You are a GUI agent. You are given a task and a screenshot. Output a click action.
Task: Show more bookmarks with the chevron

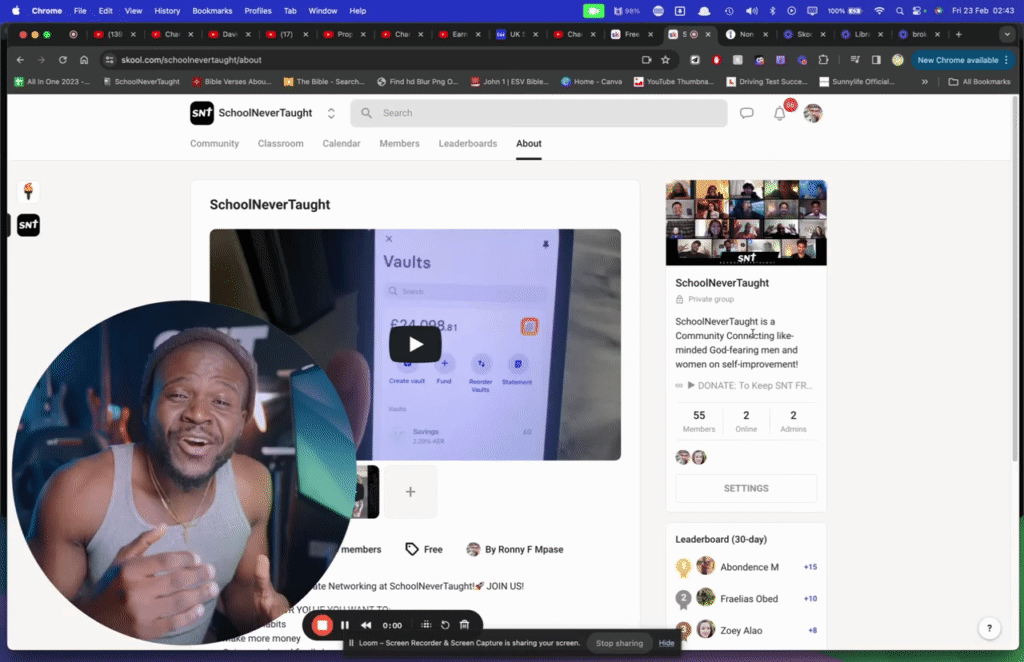[925, 82]
